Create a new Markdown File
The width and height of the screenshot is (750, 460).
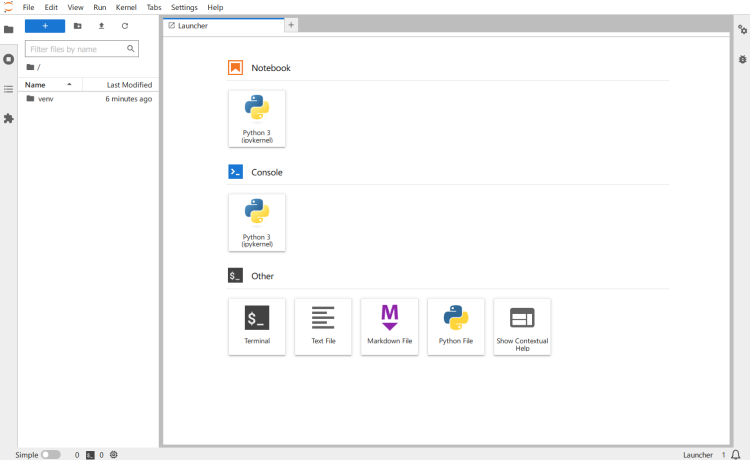(x=389, y=327)
